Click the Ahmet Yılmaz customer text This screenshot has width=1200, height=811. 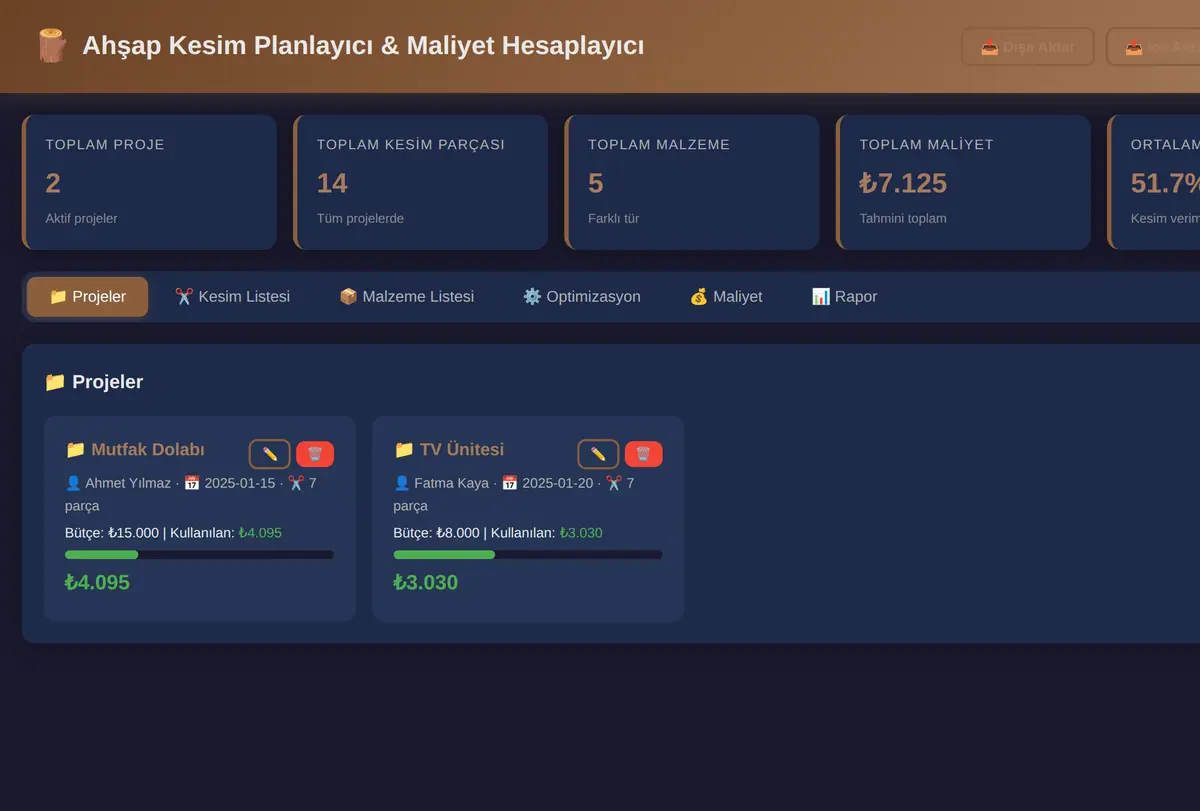coord(128,483)
